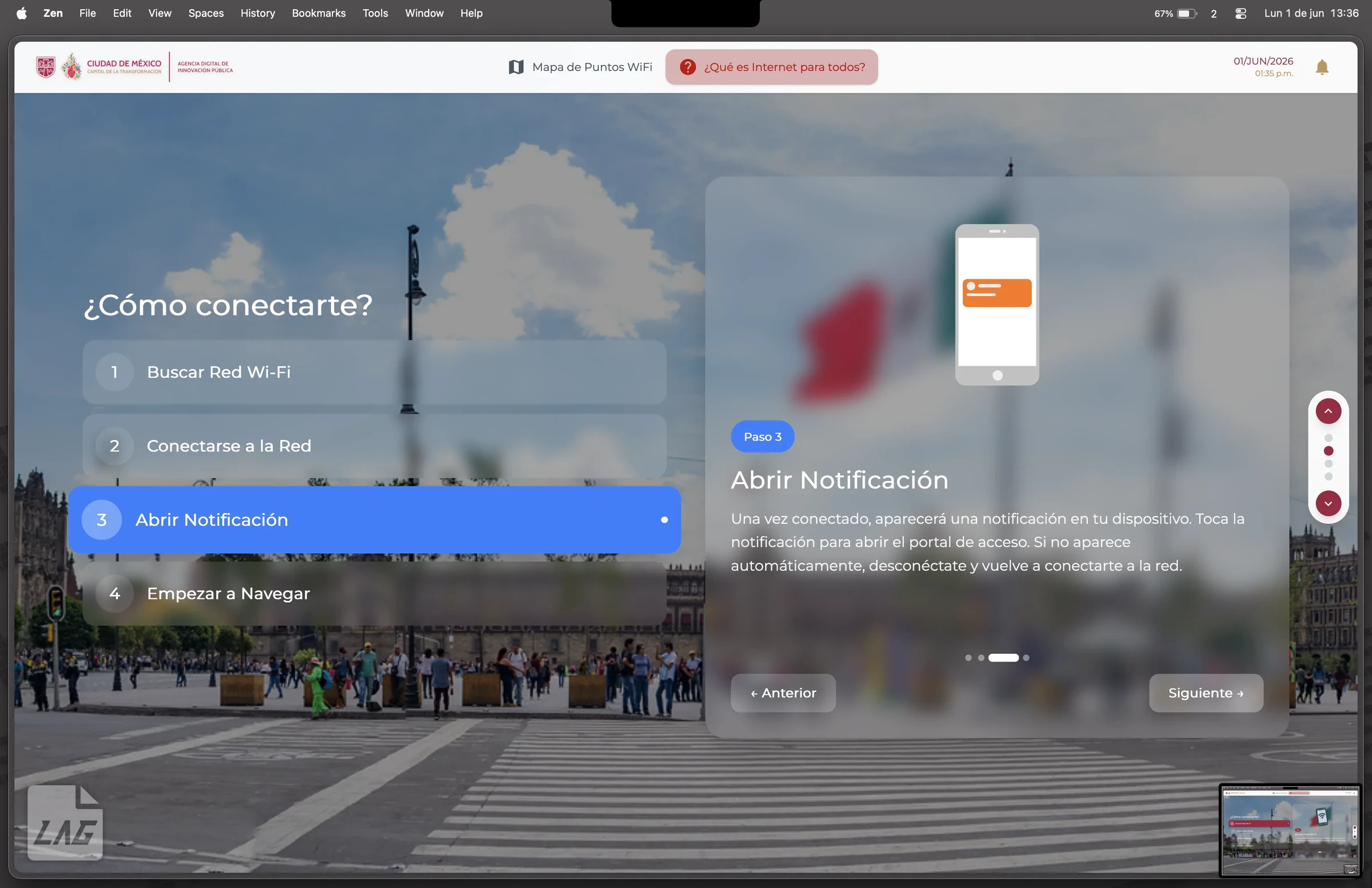Image resolution: width=1372 pixels, height=888 pixels.
Task: Click the phone notification illustration
Action: [x=997, y=305]
